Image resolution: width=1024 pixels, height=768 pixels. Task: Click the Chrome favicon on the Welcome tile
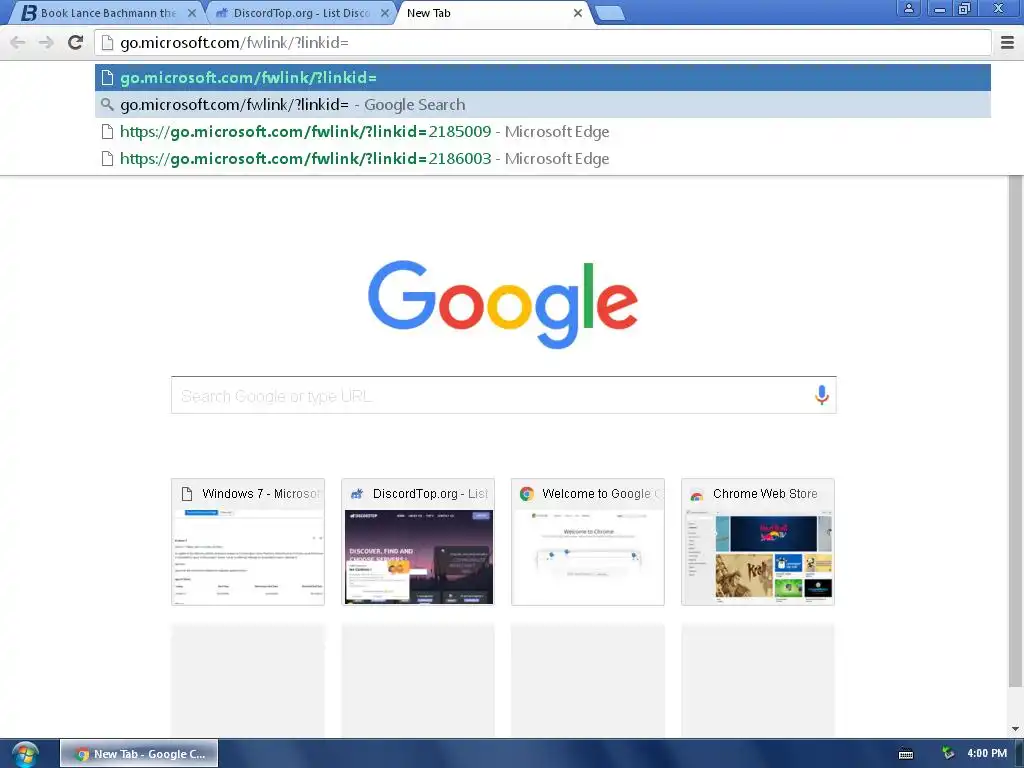point(526,494)
